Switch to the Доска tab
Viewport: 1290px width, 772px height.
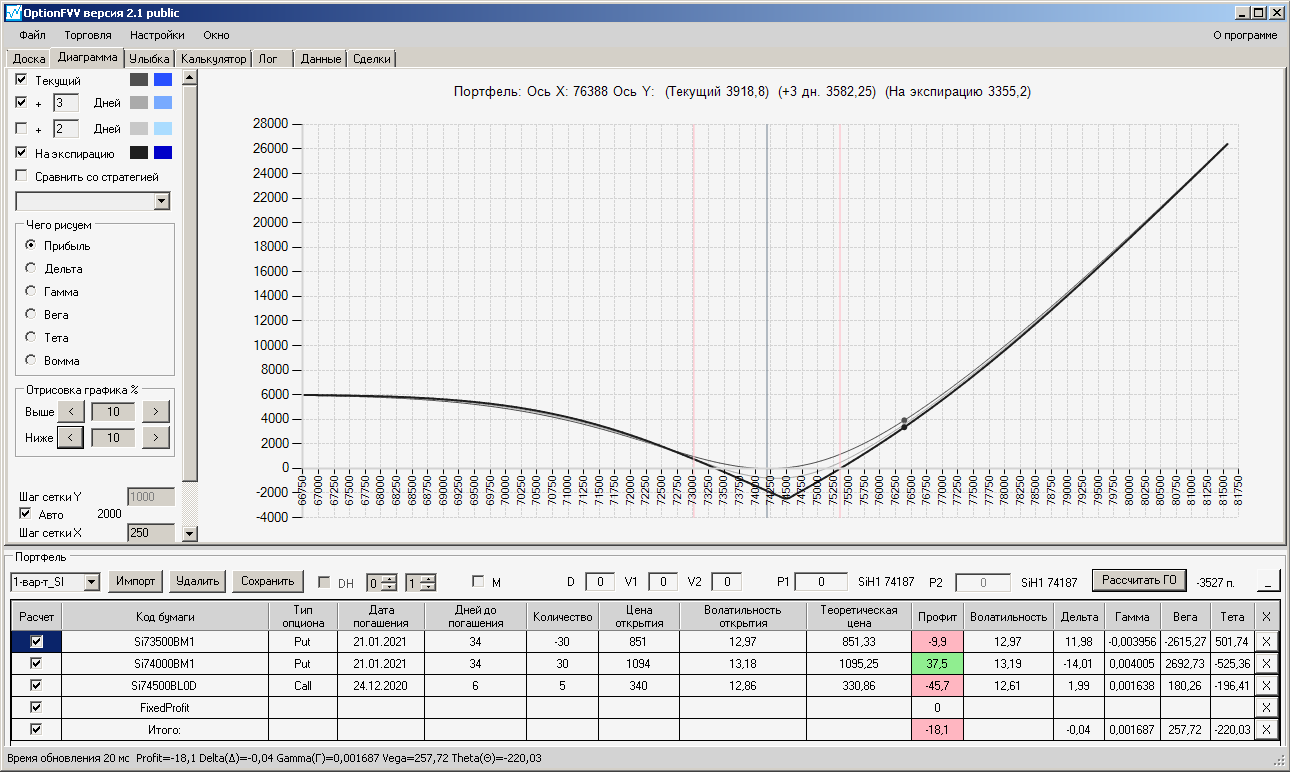[x=28, y=59]
